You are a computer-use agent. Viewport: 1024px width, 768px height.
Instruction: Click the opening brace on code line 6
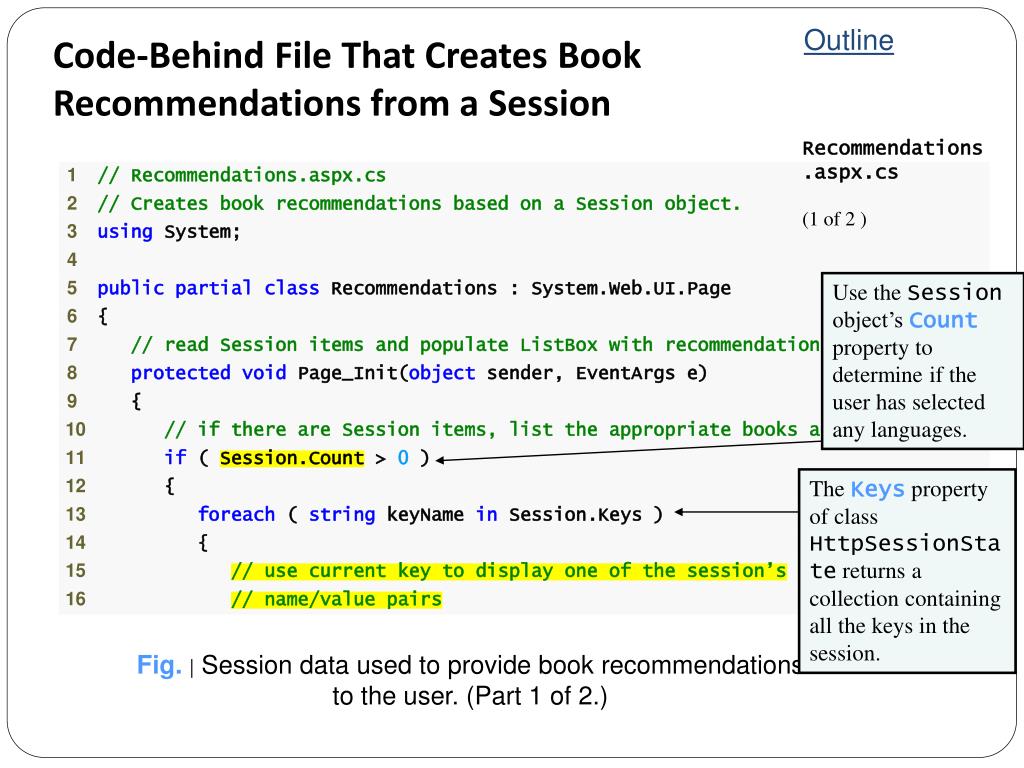[103, 317]
